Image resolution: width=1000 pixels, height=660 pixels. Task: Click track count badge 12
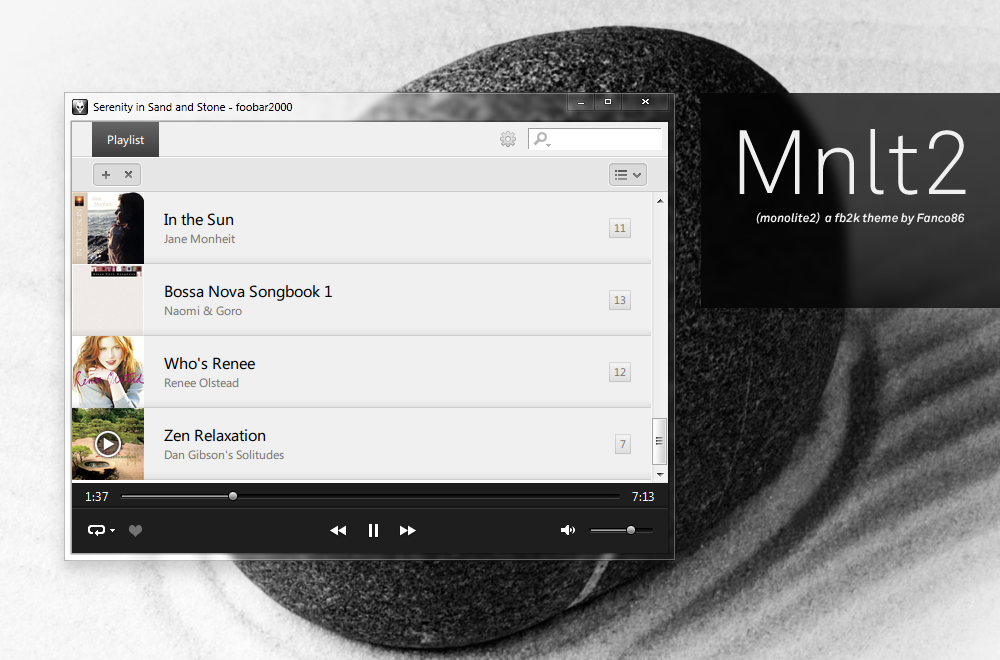pos(620,372)
